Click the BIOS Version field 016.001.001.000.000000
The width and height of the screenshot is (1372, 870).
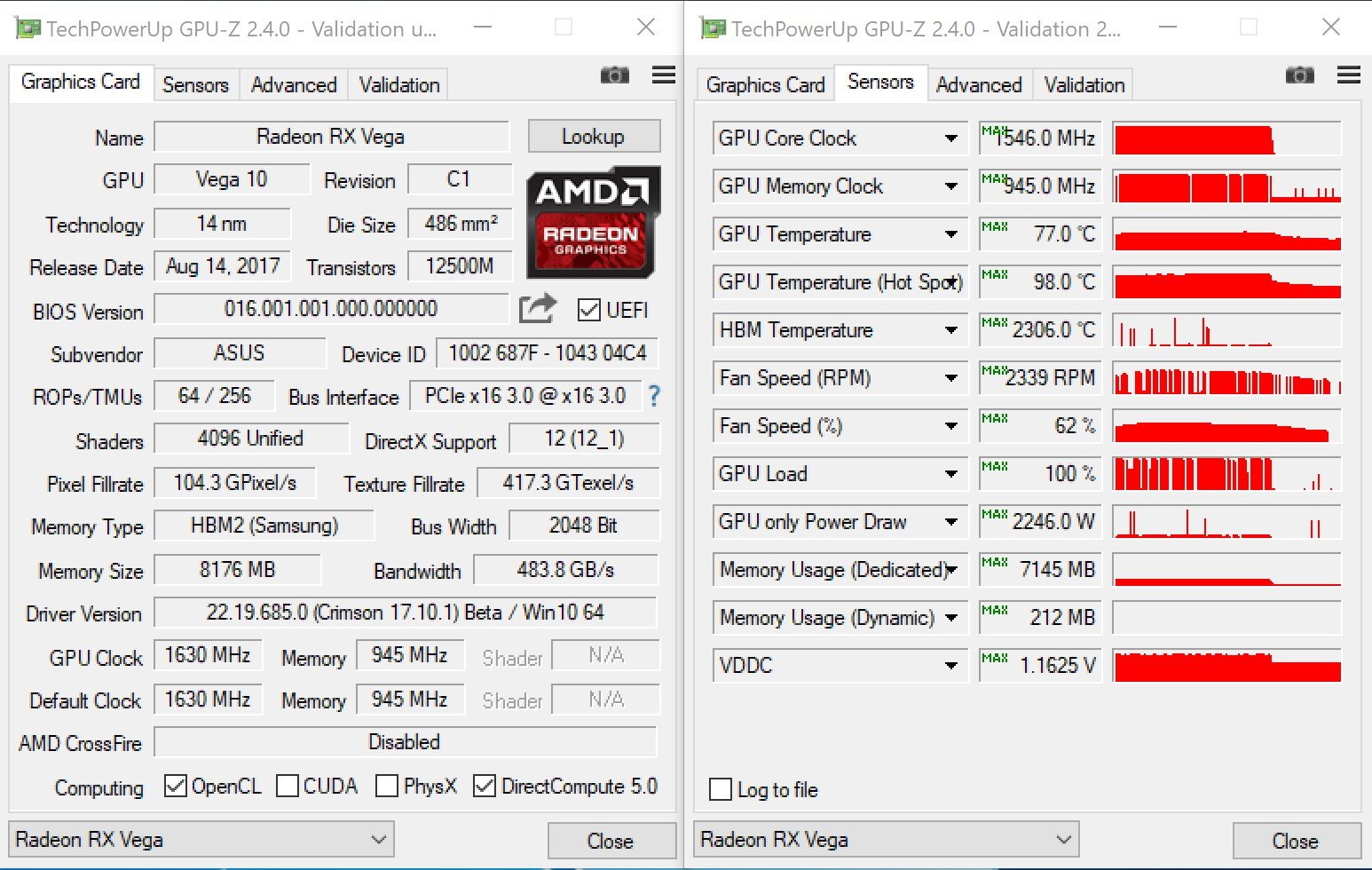332,309
